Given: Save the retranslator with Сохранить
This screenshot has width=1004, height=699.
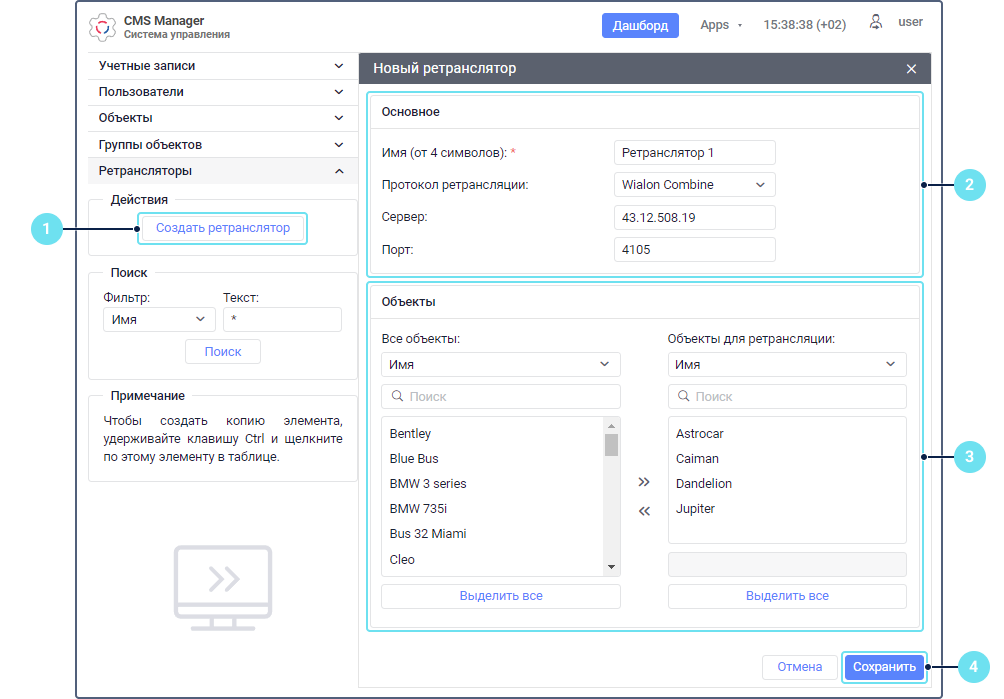Looking at the screenshot, I should [x=884, y=667].
